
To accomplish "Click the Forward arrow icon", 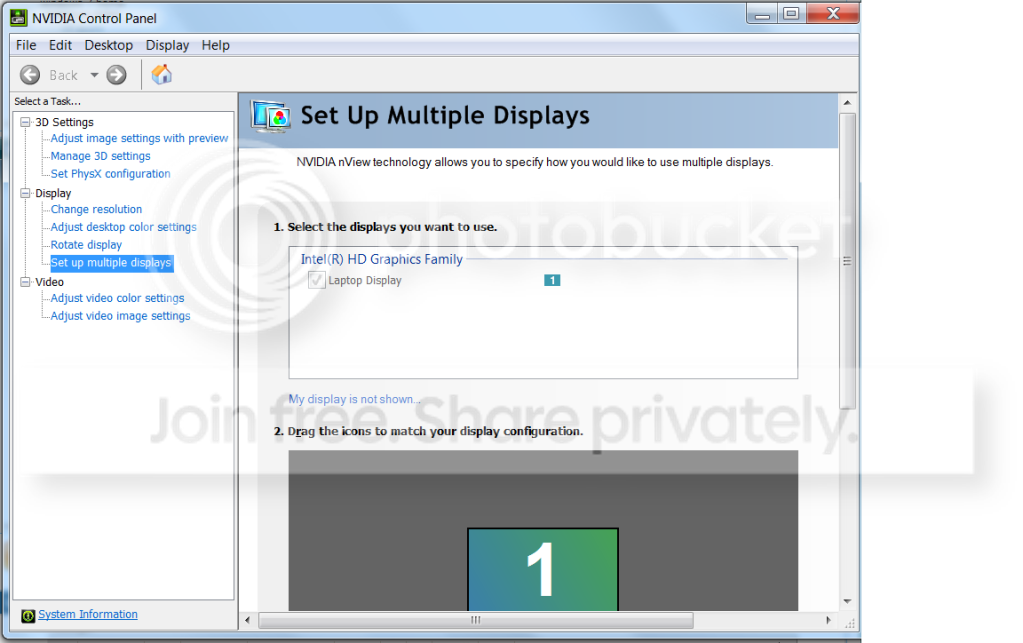I will pyautogui.click(x=117, y=75).
